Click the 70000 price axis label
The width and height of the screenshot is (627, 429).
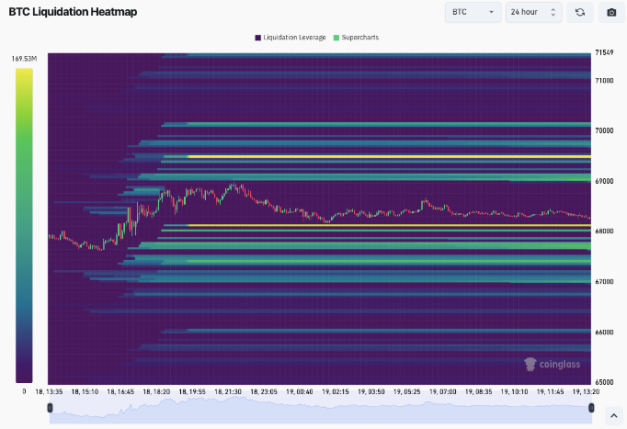(x=603, y=130)
